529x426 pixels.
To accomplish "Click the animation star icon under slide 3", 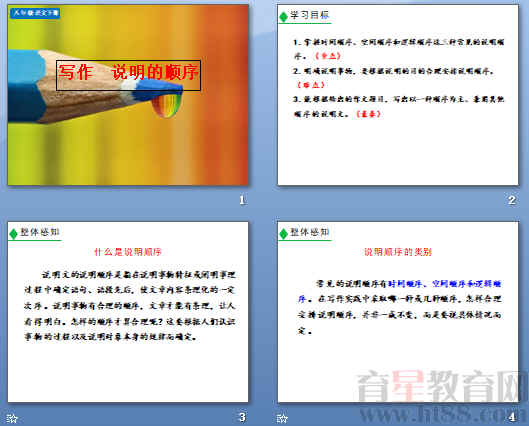I will [x=12, y=419].
